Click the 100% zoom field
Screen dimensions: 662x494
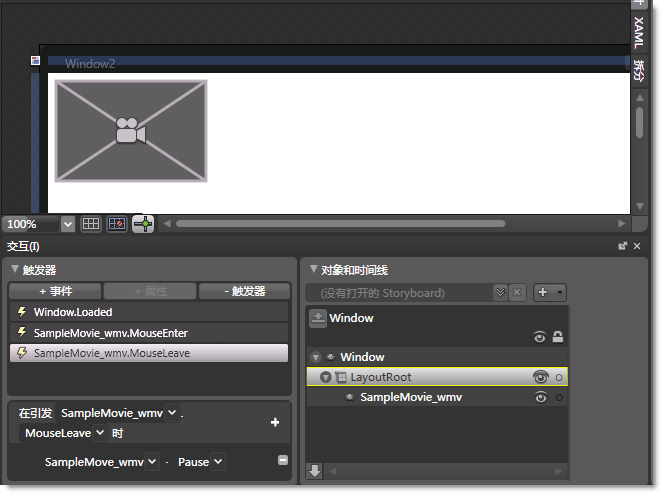pyautogui.click(x=31, y=224)
